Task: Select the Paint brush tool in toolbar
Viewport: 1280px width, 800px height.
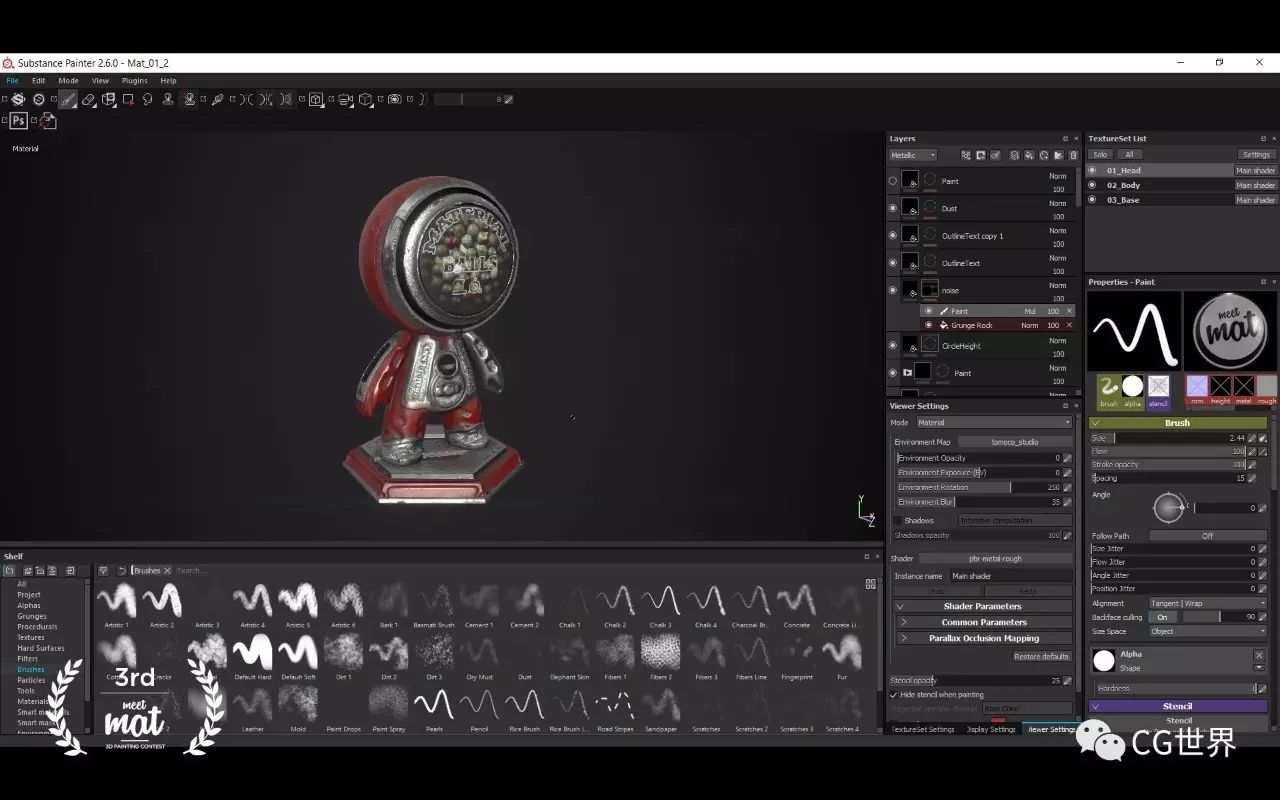Action: [x=67, y=99]
